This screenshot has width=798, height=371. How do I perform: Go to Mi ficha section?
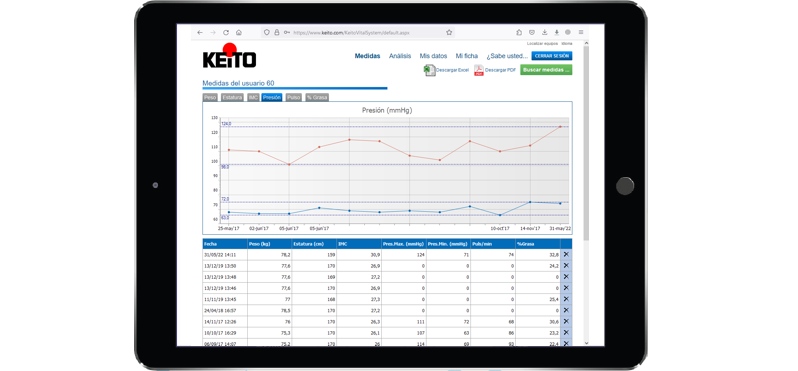click(x=467, y=56)
